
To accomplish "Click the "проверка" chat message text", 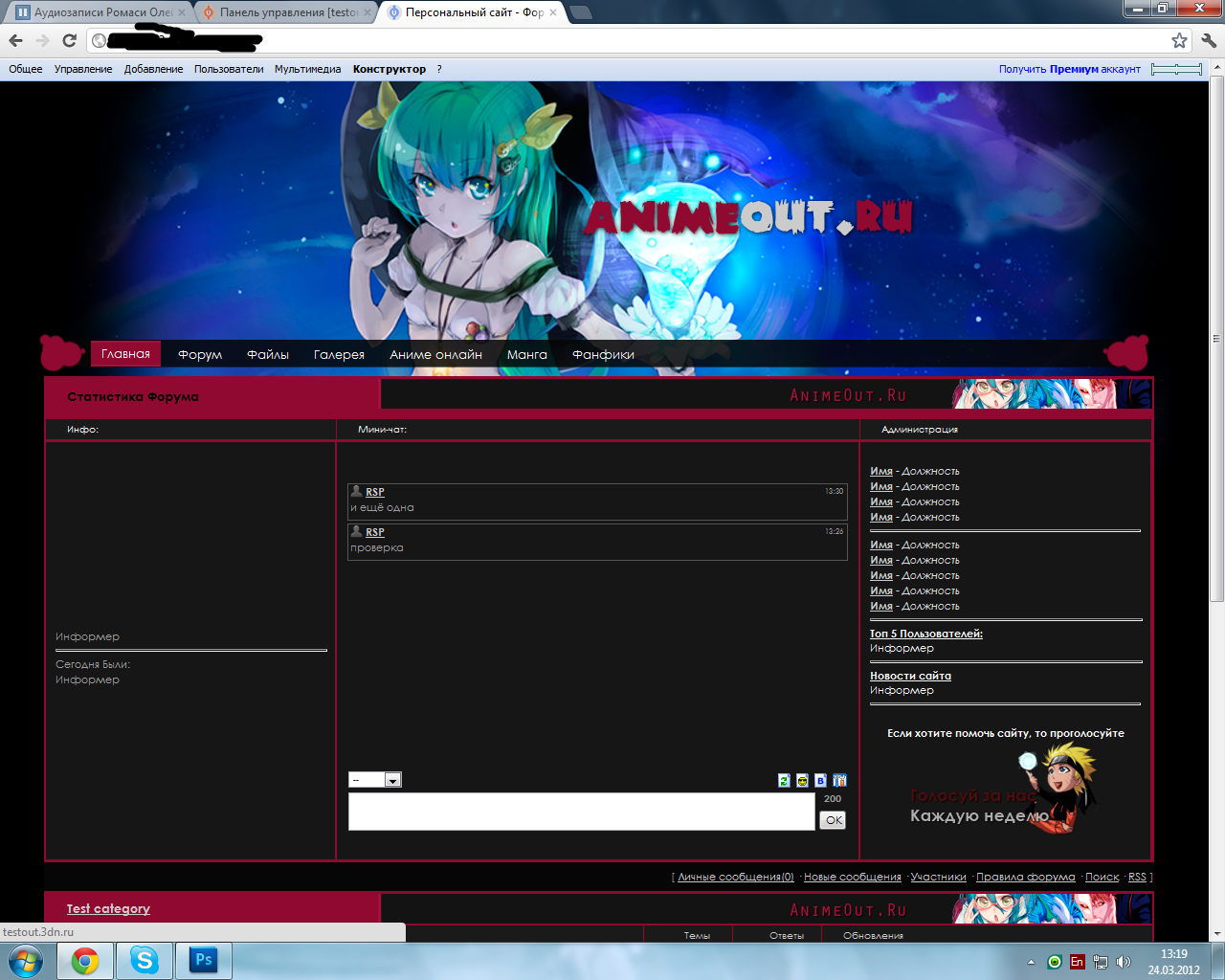I will coord(377,547).
